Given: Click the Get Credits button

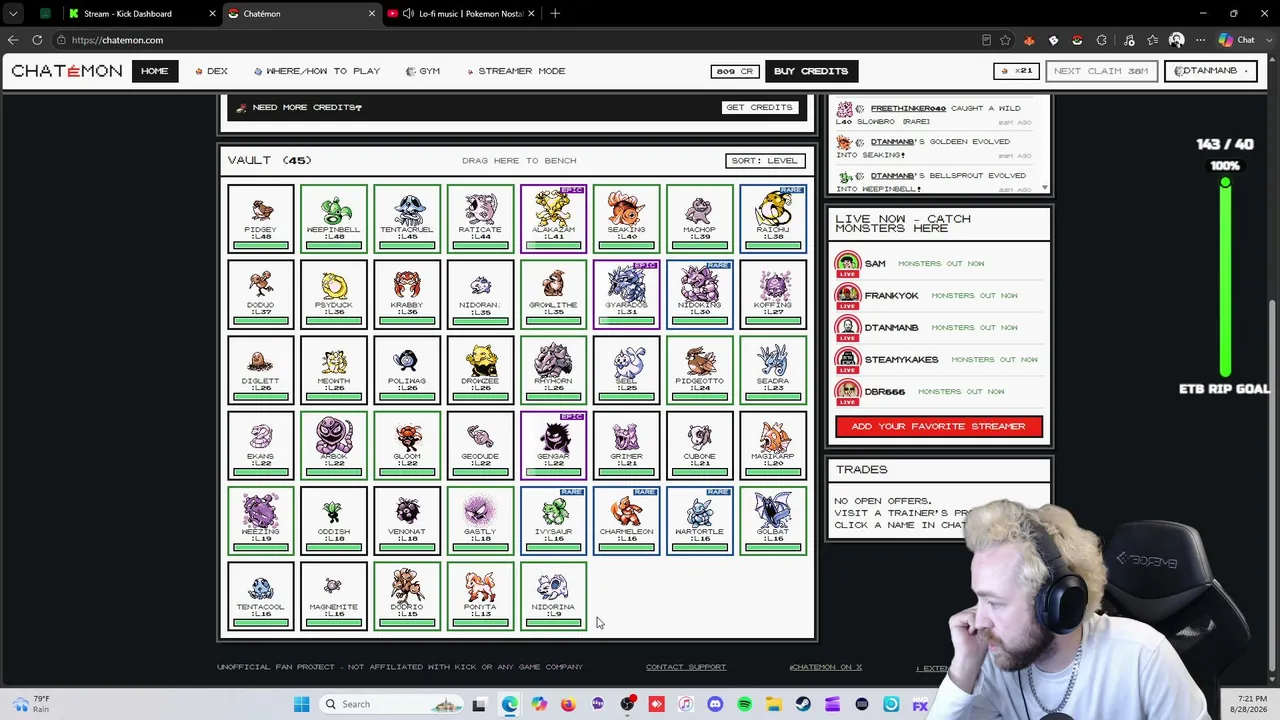Looking at the screenshot, I should (x=759, y=107).
